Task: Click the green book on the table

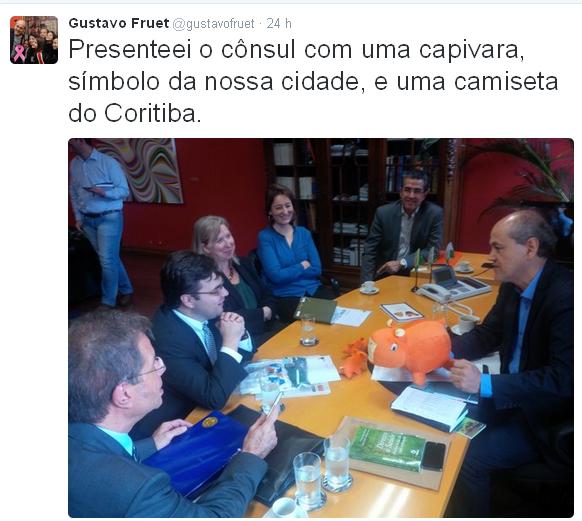Action: click(x=387, y=448)
